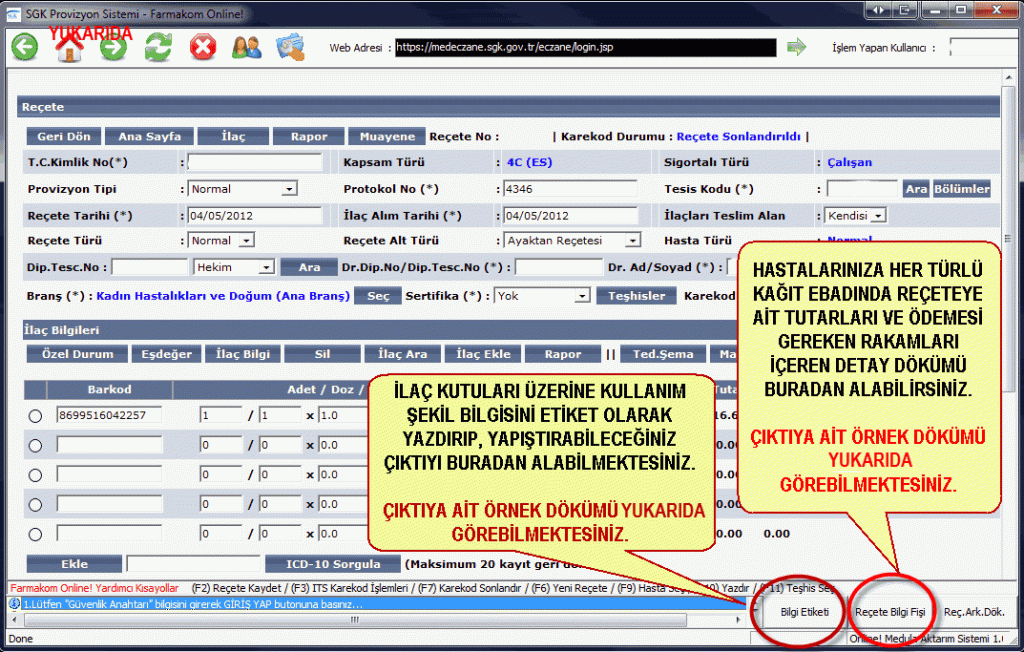Click the green go arrow beside address

[796, 46]
